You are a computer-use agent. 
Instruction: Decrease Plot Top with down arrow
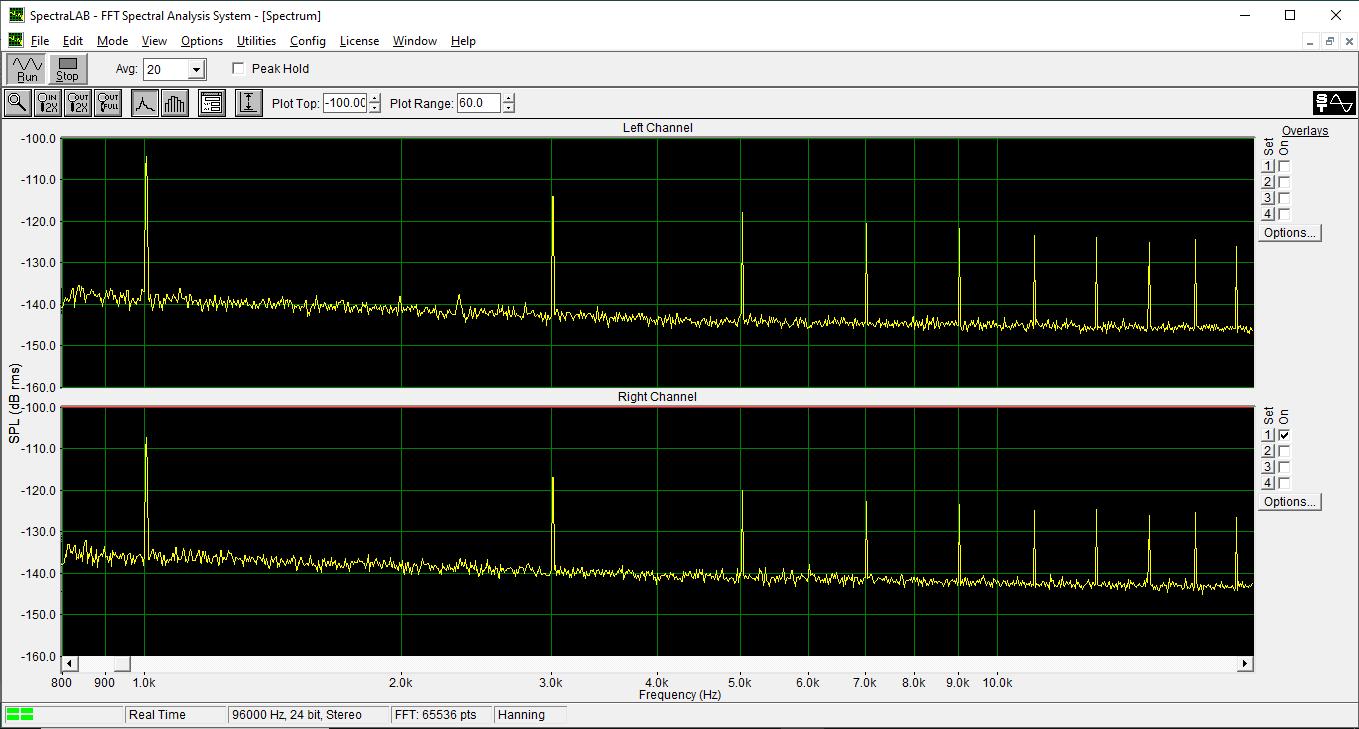click(x=374, y=108)
